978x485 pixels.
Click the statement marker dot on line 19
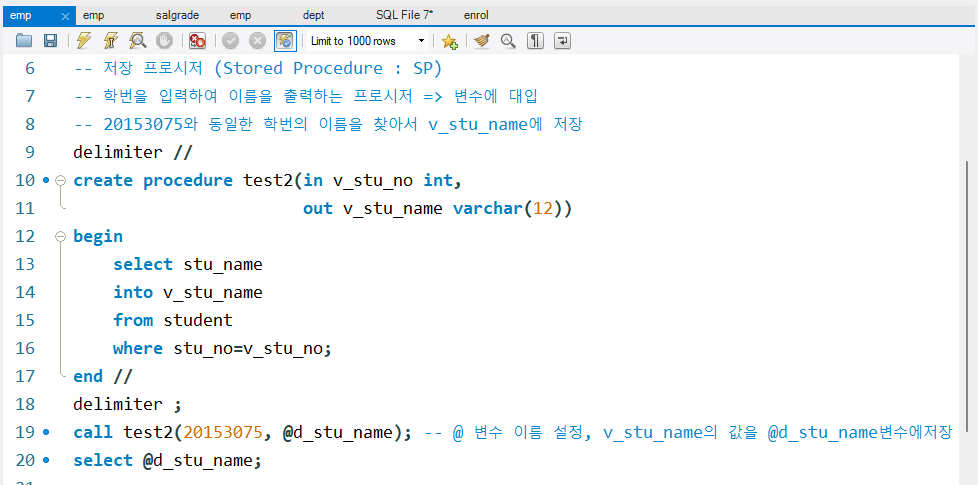[46, 432]
